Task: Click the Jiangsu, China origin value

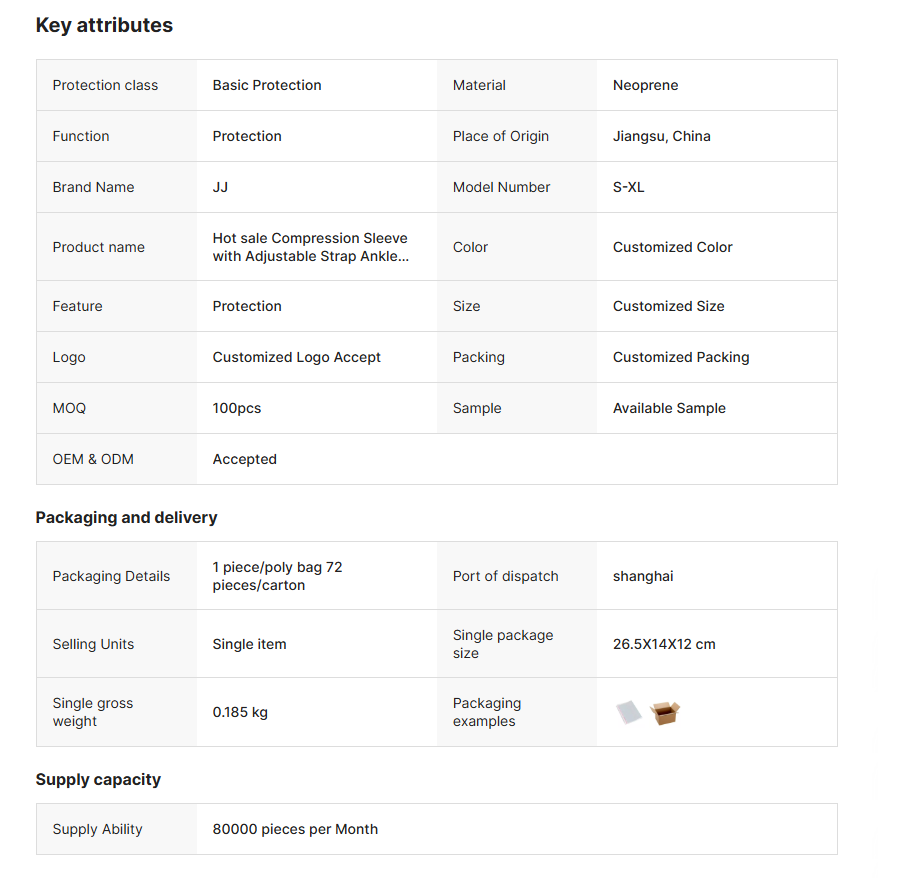Action: click(x=661, y=136)
